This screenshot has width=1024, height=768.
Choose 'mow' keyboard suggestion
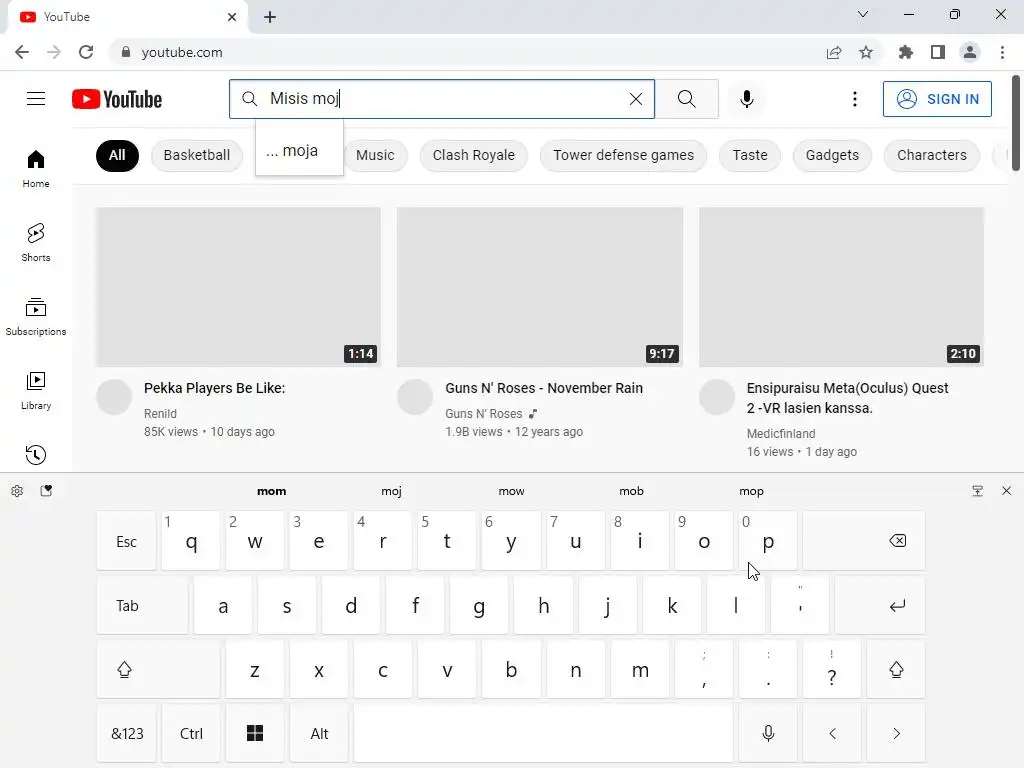tap(511, 491)
